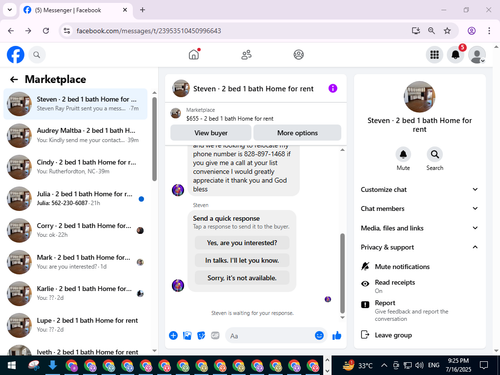Go to the Home feed icon
Screen dimensions: 500x375
tap(194, 54)
